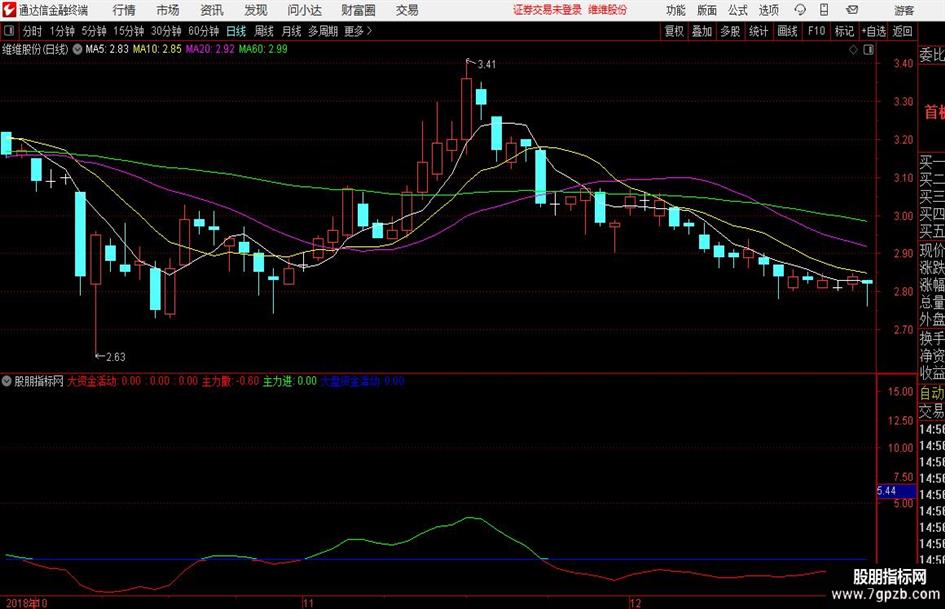
Task: Click the 11 month marker on time axis
Action: 308,603
